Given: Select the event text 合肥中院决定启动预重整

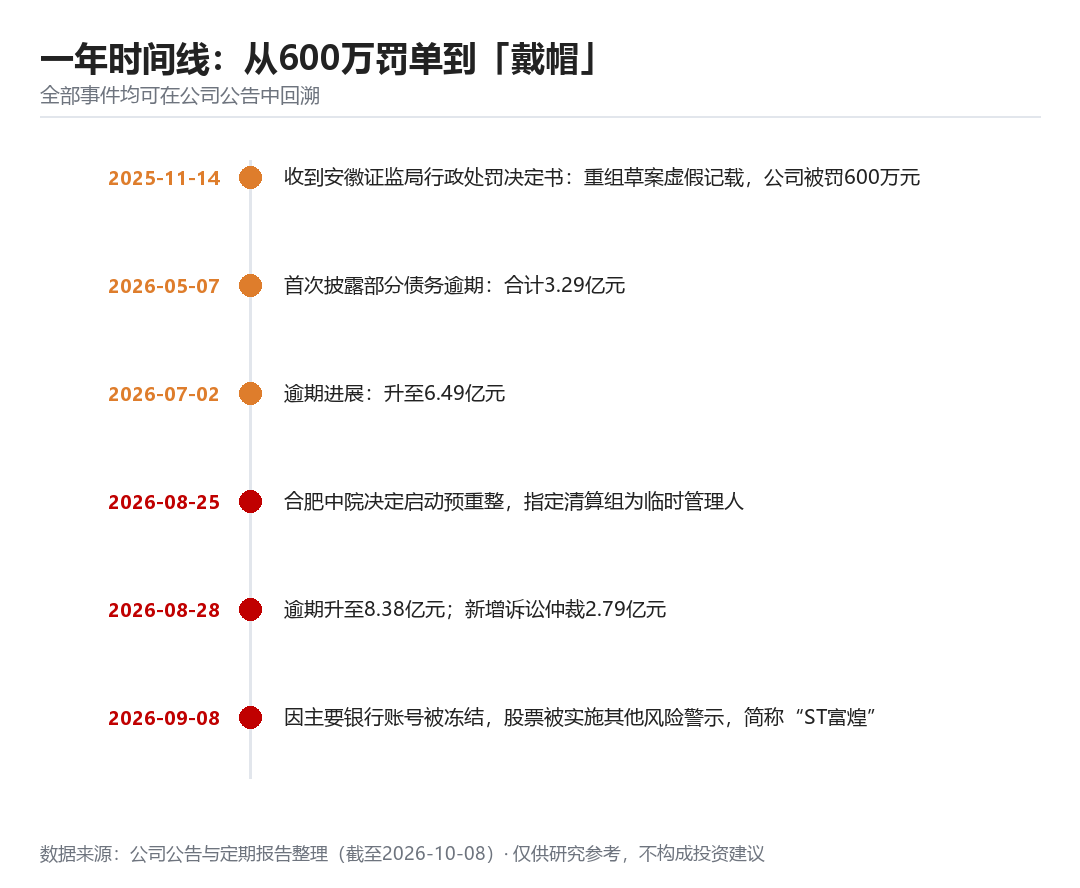Looking at the screenshot, I should point(514,502).
